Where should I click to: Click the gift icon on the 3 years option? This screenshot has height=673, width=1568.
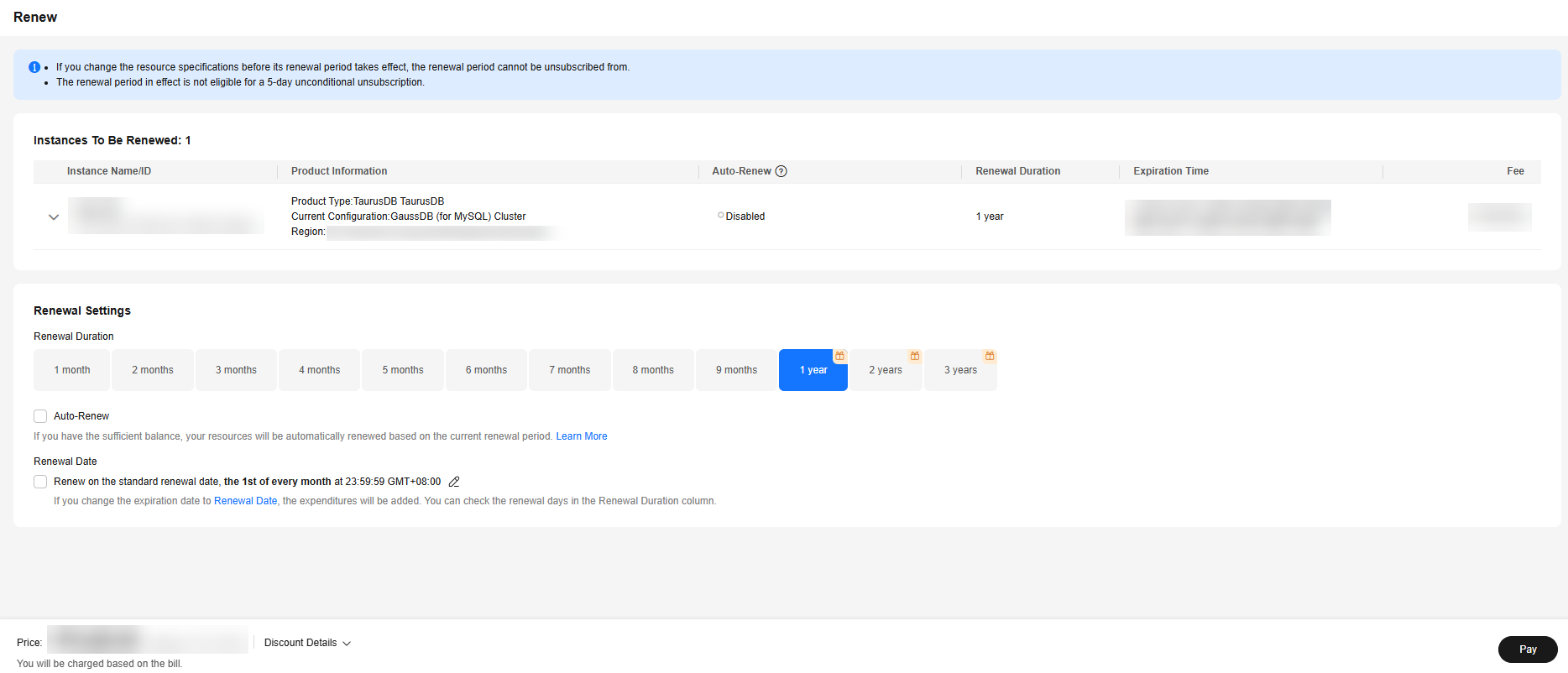990,356
